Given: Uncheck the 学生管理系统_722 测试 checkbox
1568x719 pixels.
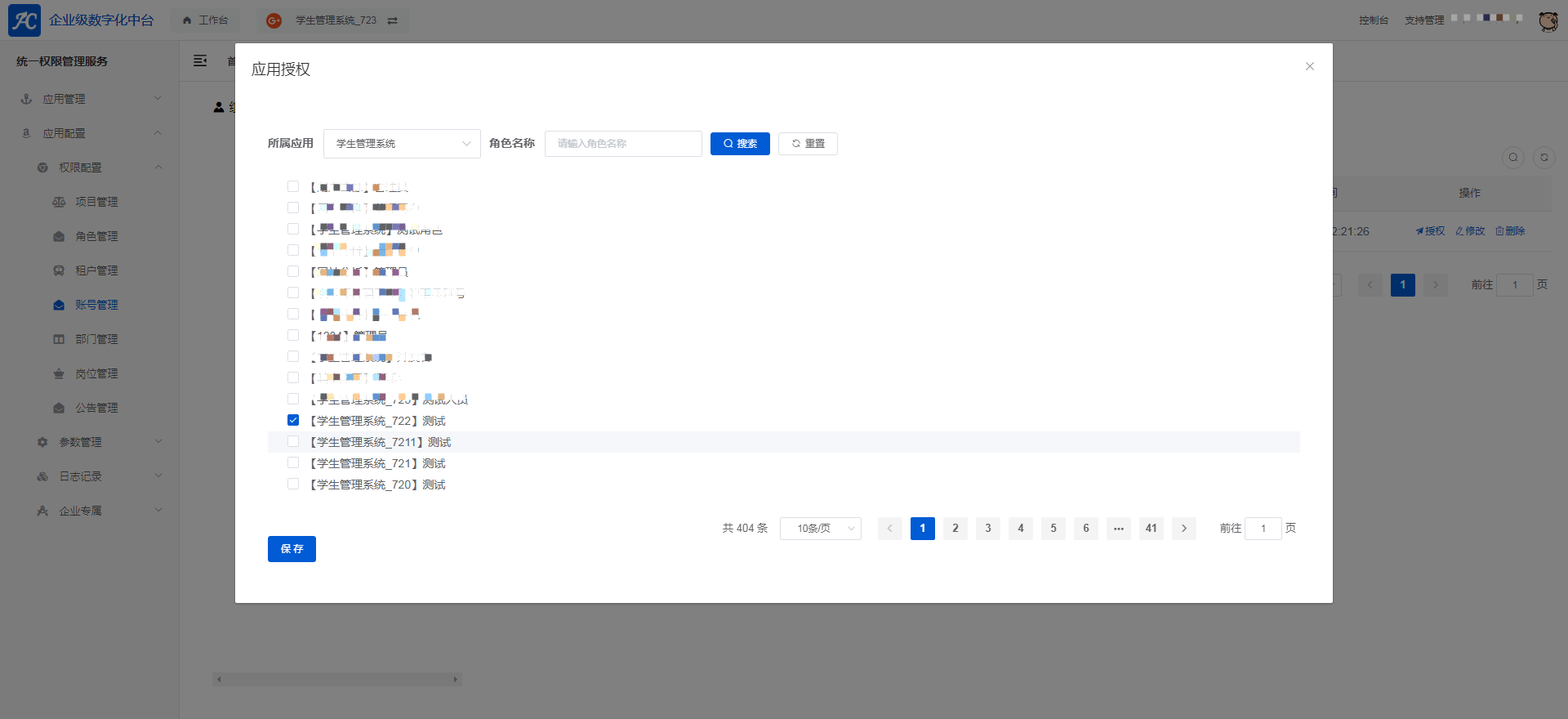Looking at the screenshot, I should click(293, 421).
